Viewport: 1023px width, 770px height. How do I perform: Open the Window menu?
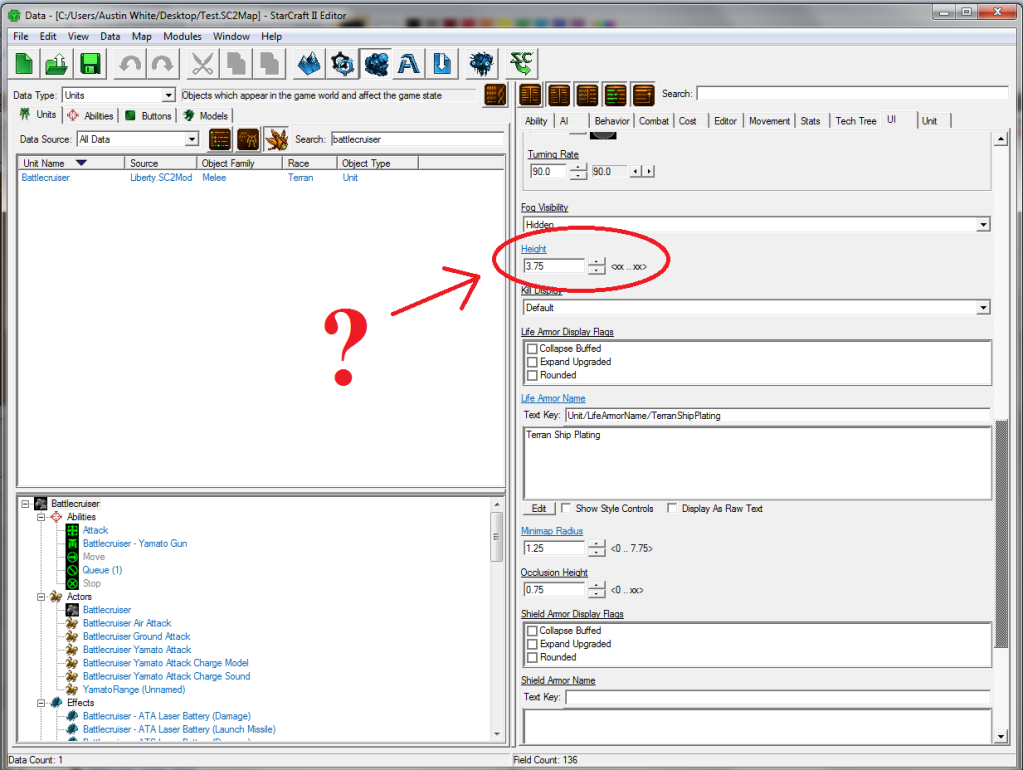tap(231, 37)
